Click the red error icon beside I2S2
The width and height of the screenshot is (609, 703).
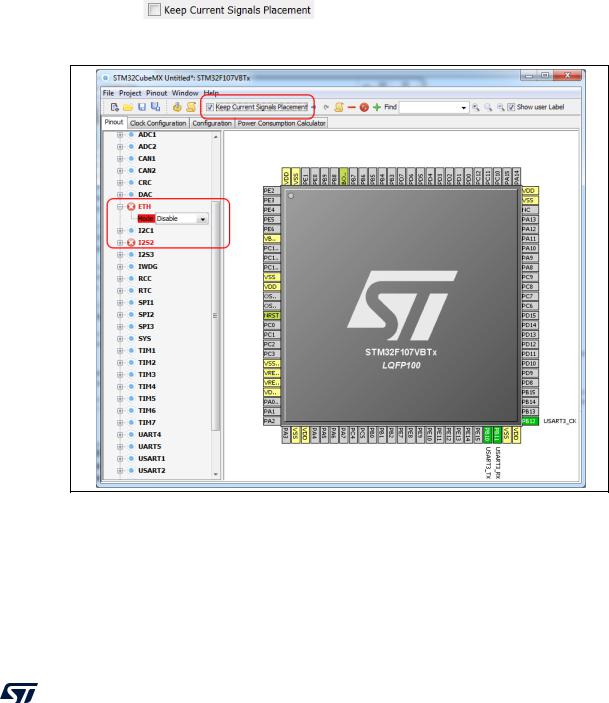tap(131, 243)
